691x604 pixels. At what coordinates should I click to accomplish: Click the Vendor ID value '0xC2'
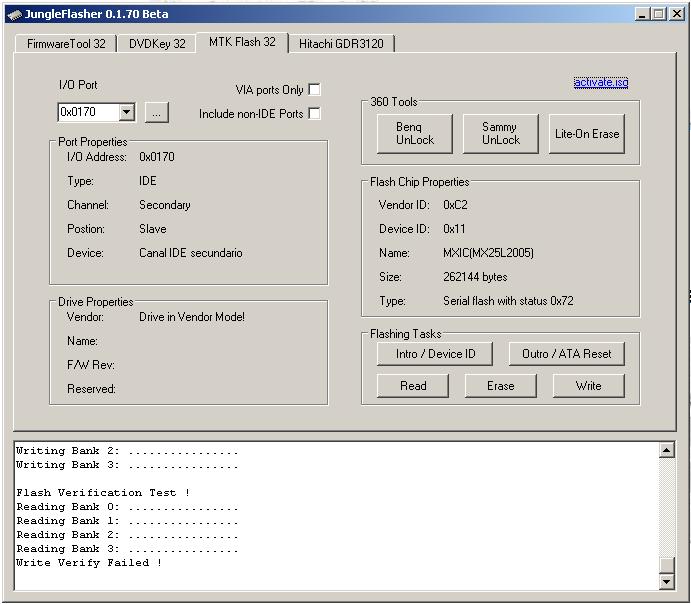point(455,205)
